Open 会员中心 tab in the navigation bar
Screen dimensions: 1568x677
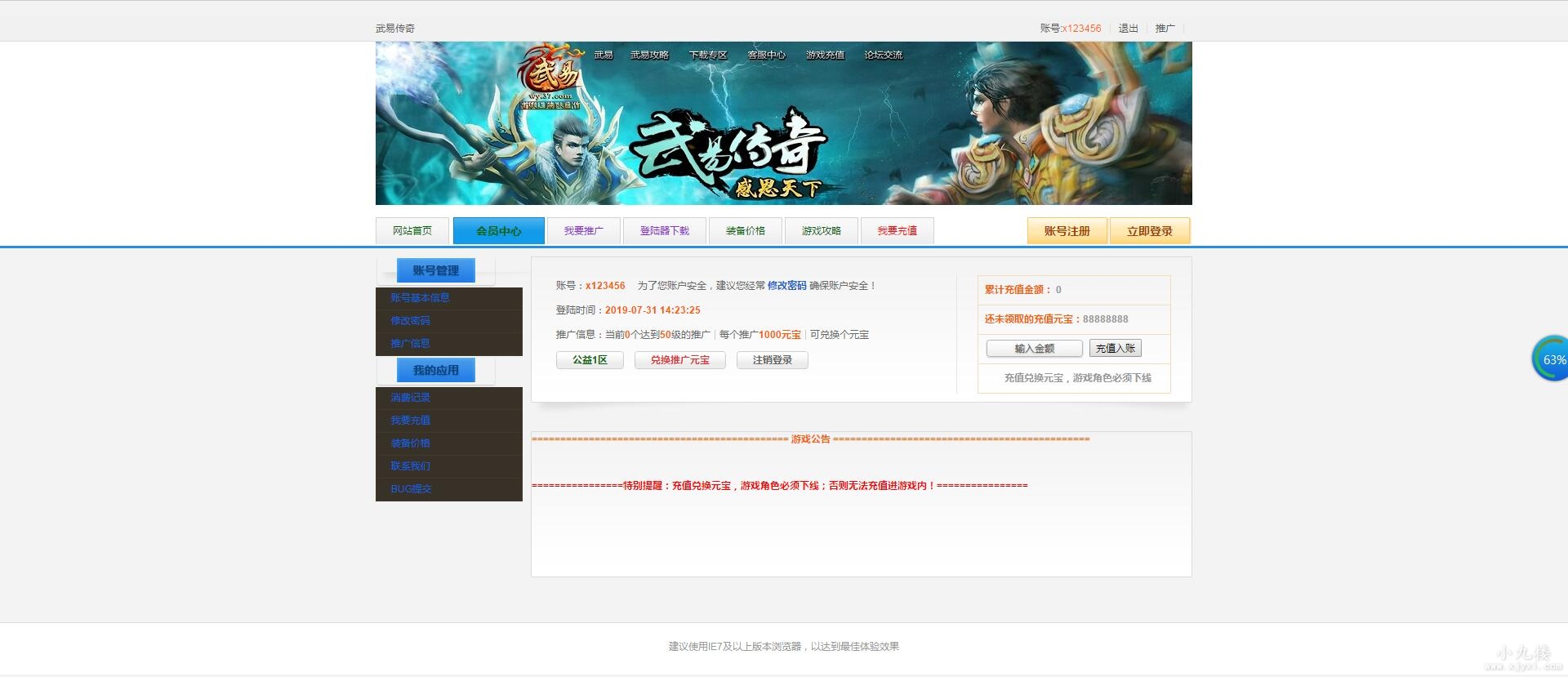coord(498,231)
